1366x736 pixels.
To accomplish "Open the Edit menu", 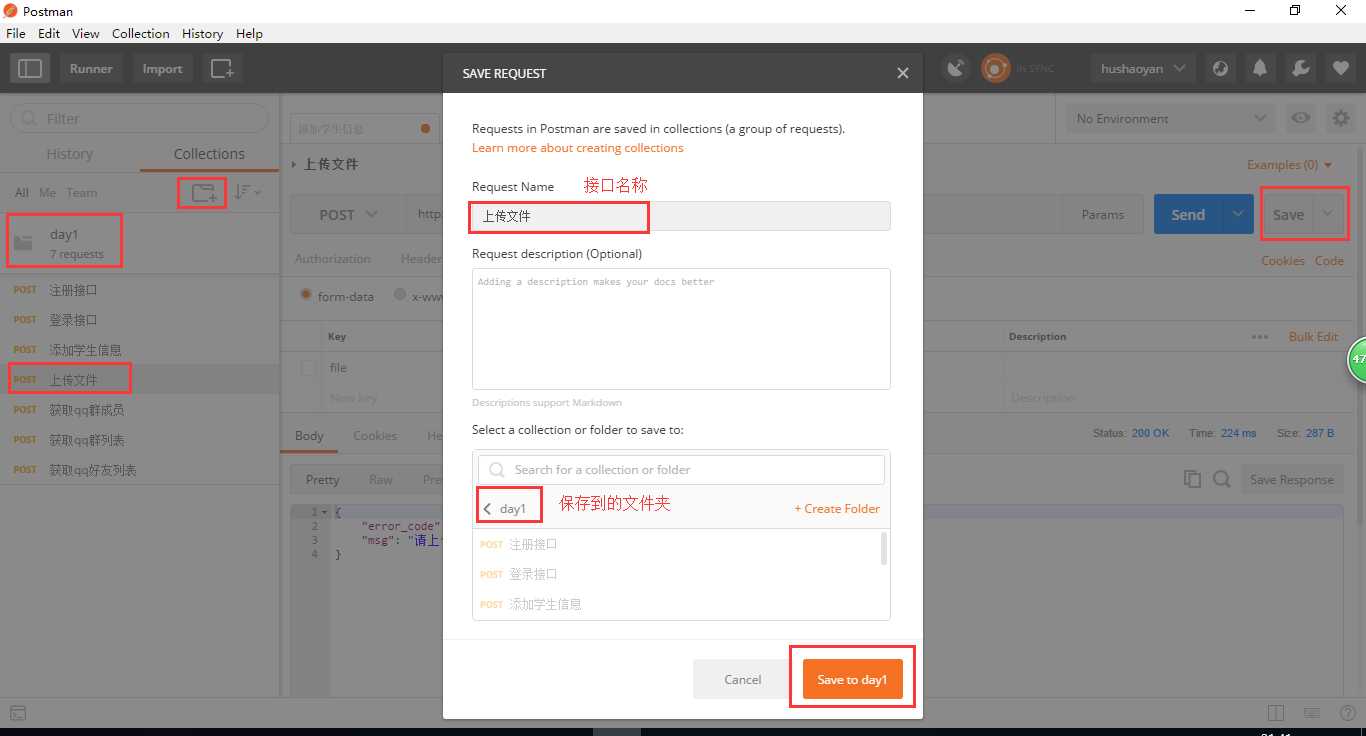I will (x=49, y=33).
